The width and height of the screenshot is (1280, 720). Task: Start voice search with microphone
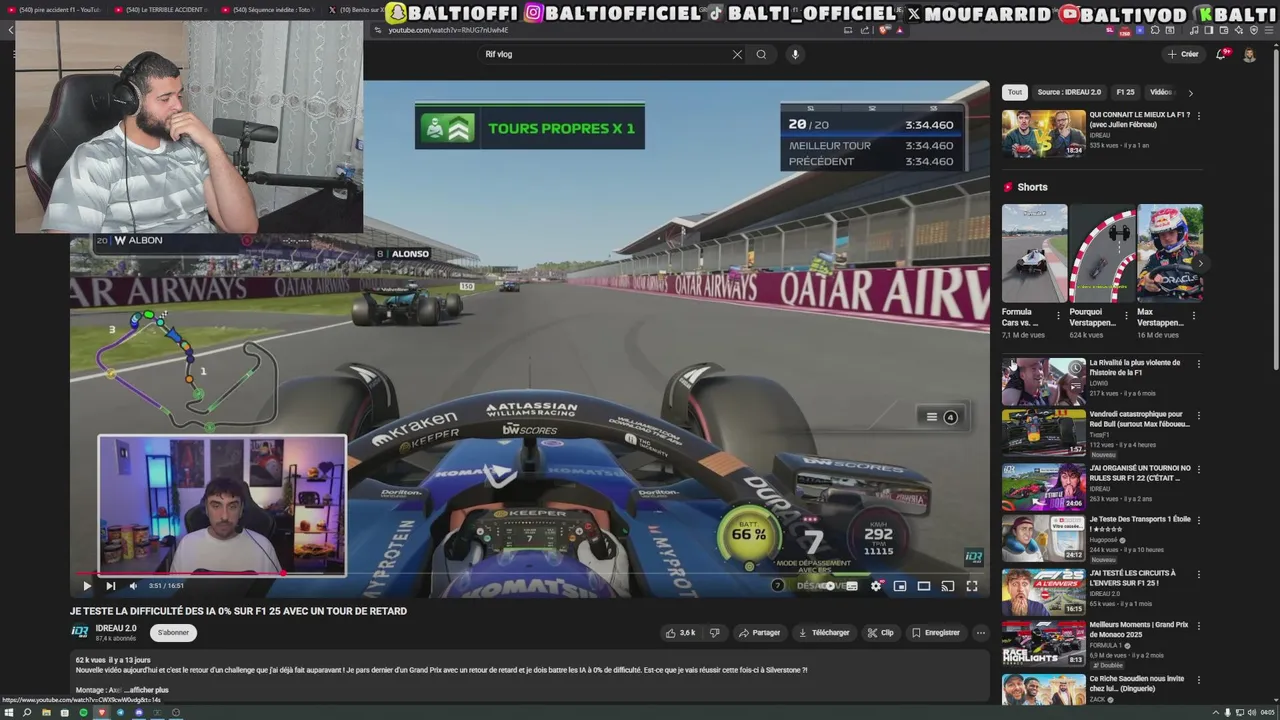[795, 54]
